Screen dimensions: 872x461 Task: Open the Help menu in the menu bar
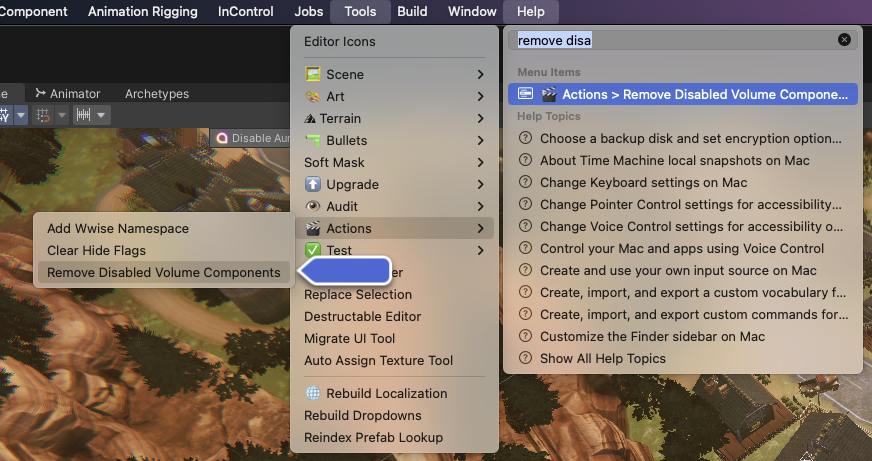531,12
